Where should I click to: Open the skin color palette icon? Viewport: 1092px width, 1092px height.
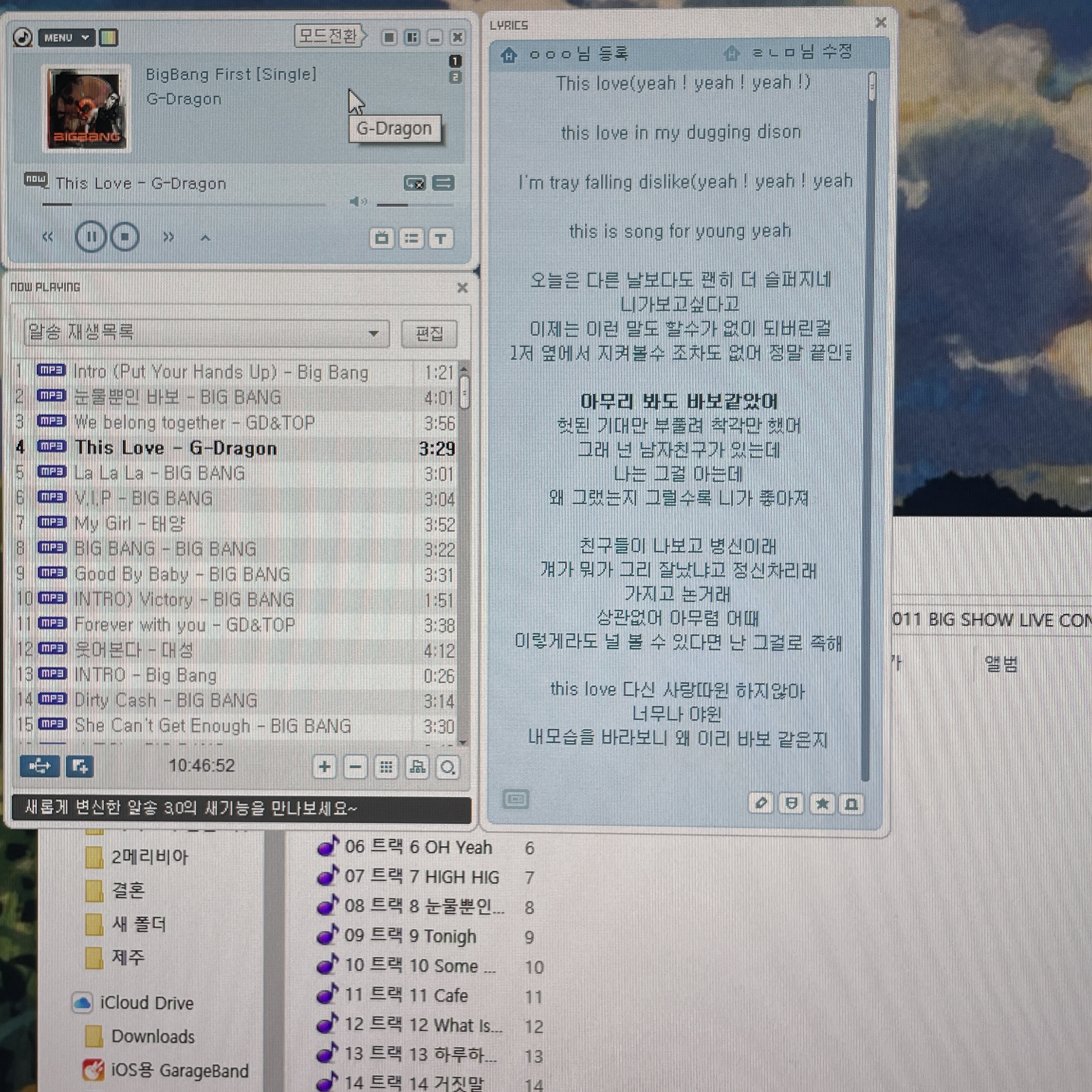pyautogui.click(x=108, y=38)
